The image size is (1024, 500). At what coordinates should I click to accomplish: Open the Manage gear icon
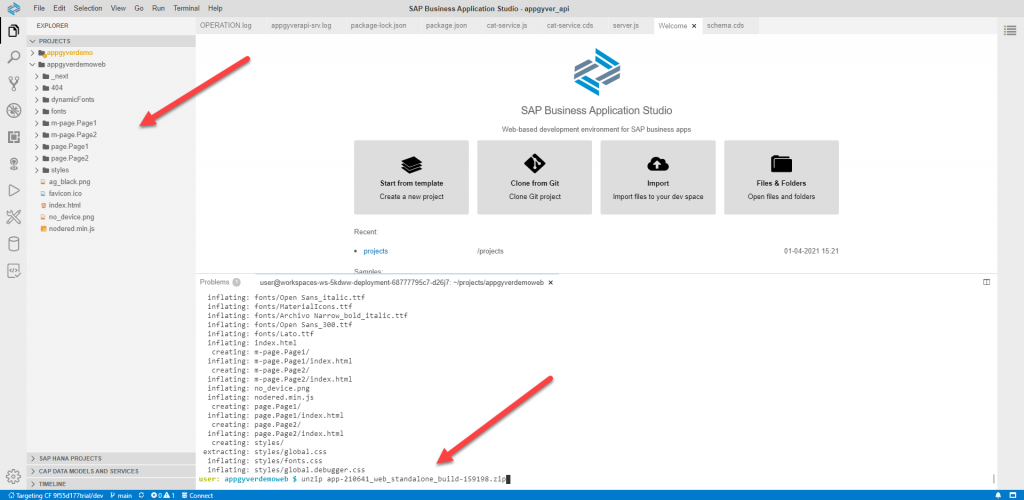pos(12,477)
